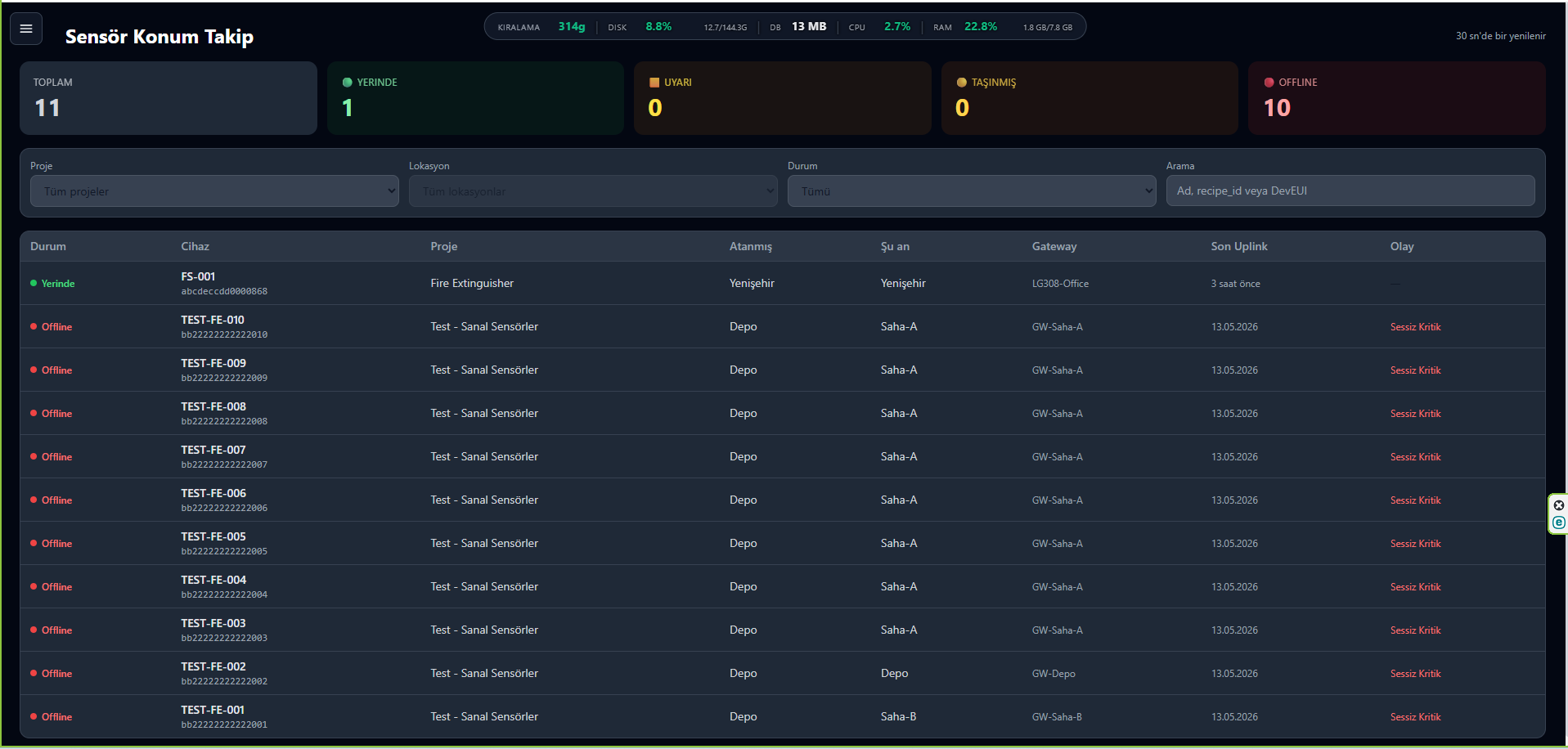Click the Arama search input field
This screenshot has height=749, width=1568.
pyautogui.click(x=1350, y=191)
